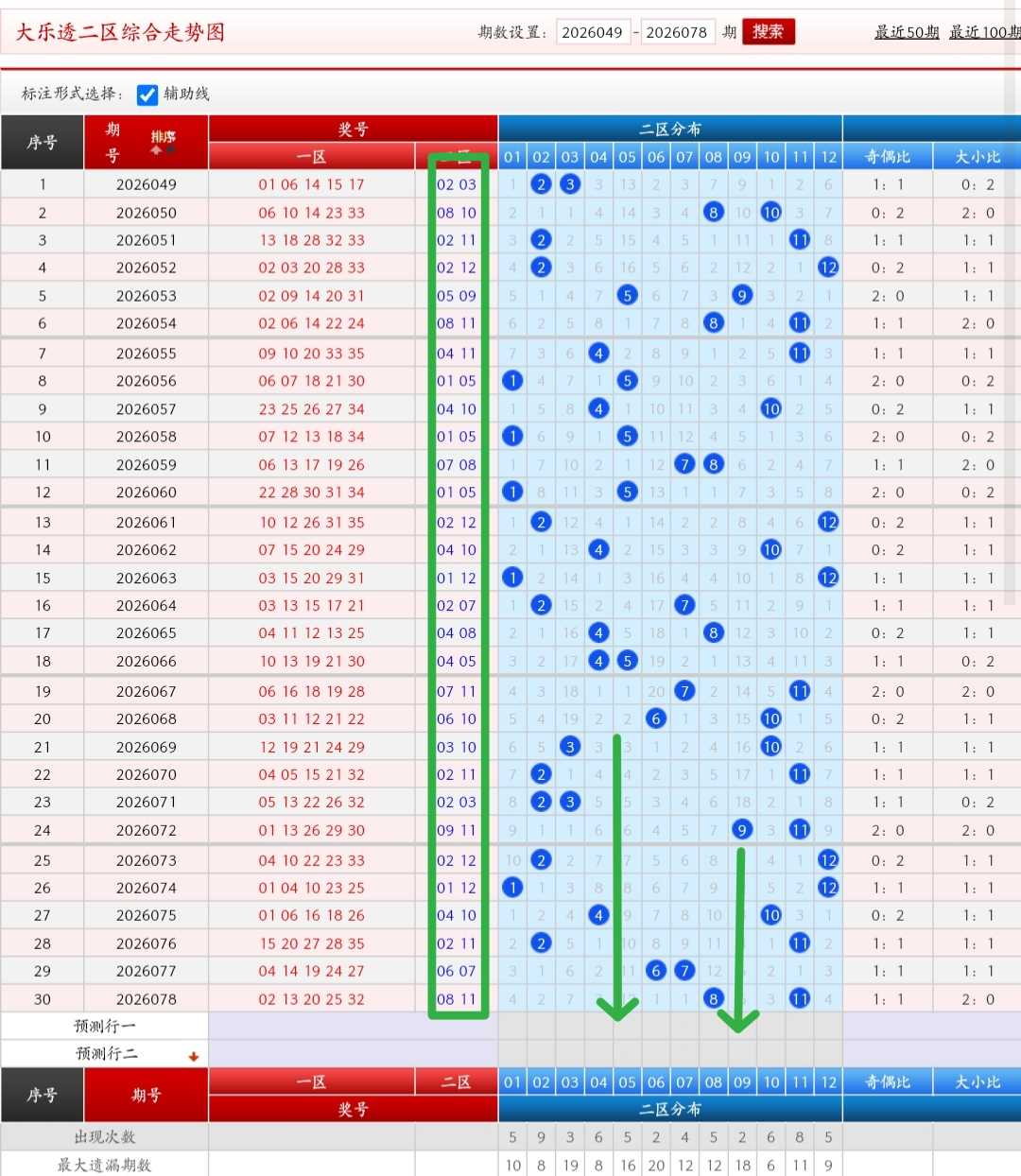
Task: Click column header 06 in 二区分布
Action: click(x=656, y=157)
